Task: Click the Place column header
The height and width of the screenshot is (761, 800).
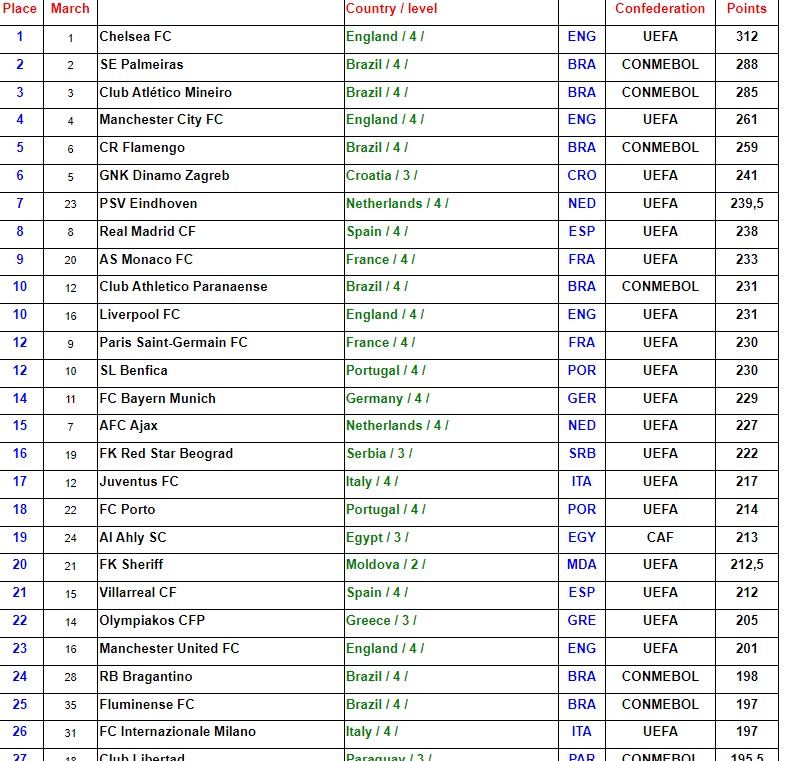Action: tap(20, 9)
